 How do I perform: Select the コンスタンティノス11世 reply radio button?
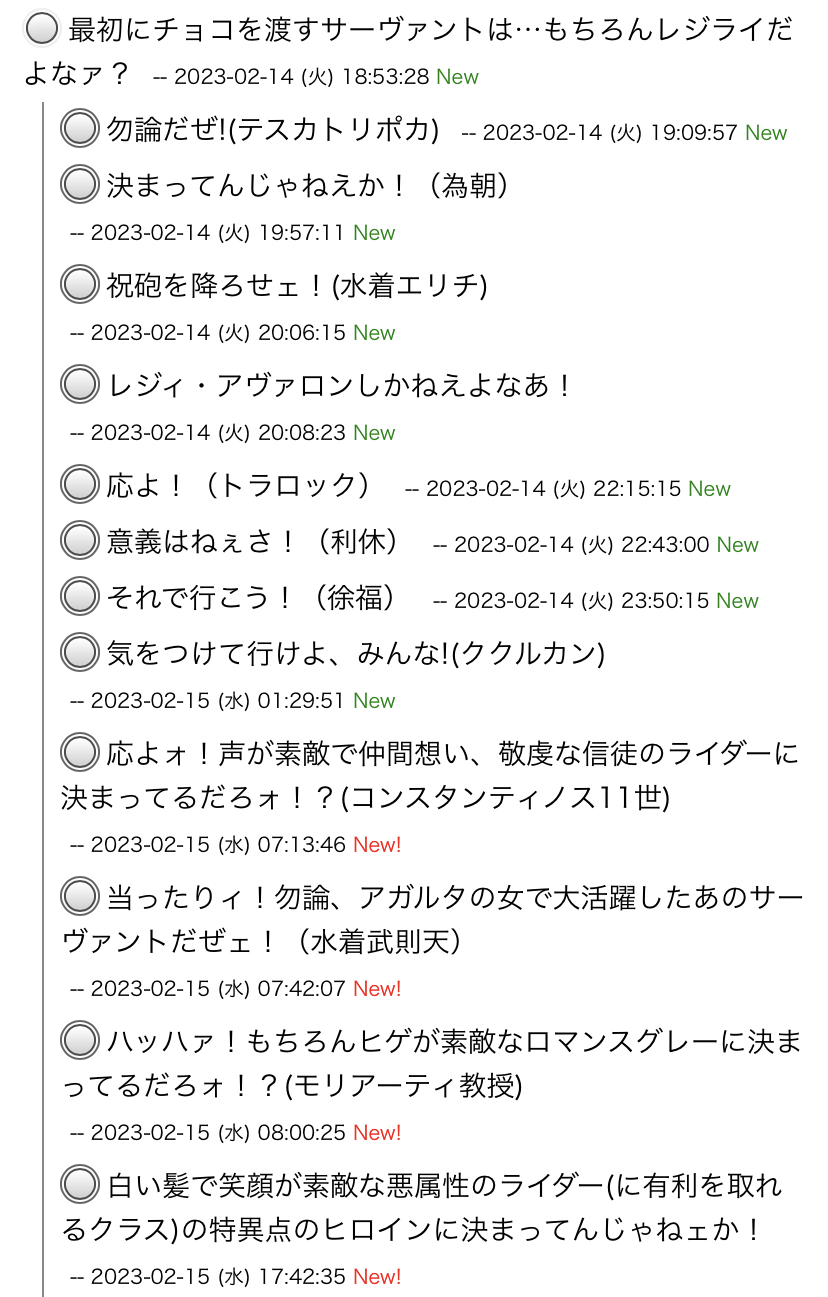click(x=80, y=754)
